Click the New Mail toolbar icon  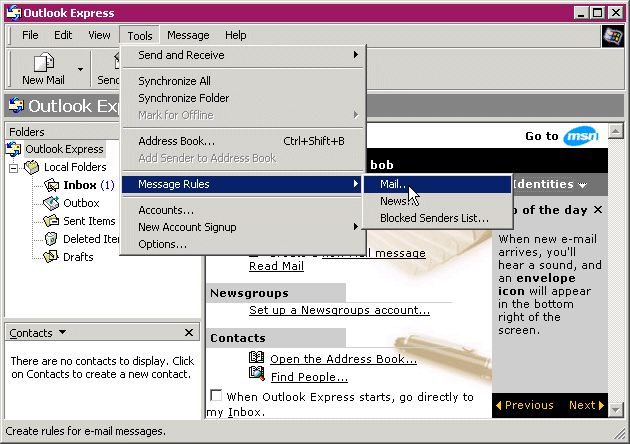point(43,62)
